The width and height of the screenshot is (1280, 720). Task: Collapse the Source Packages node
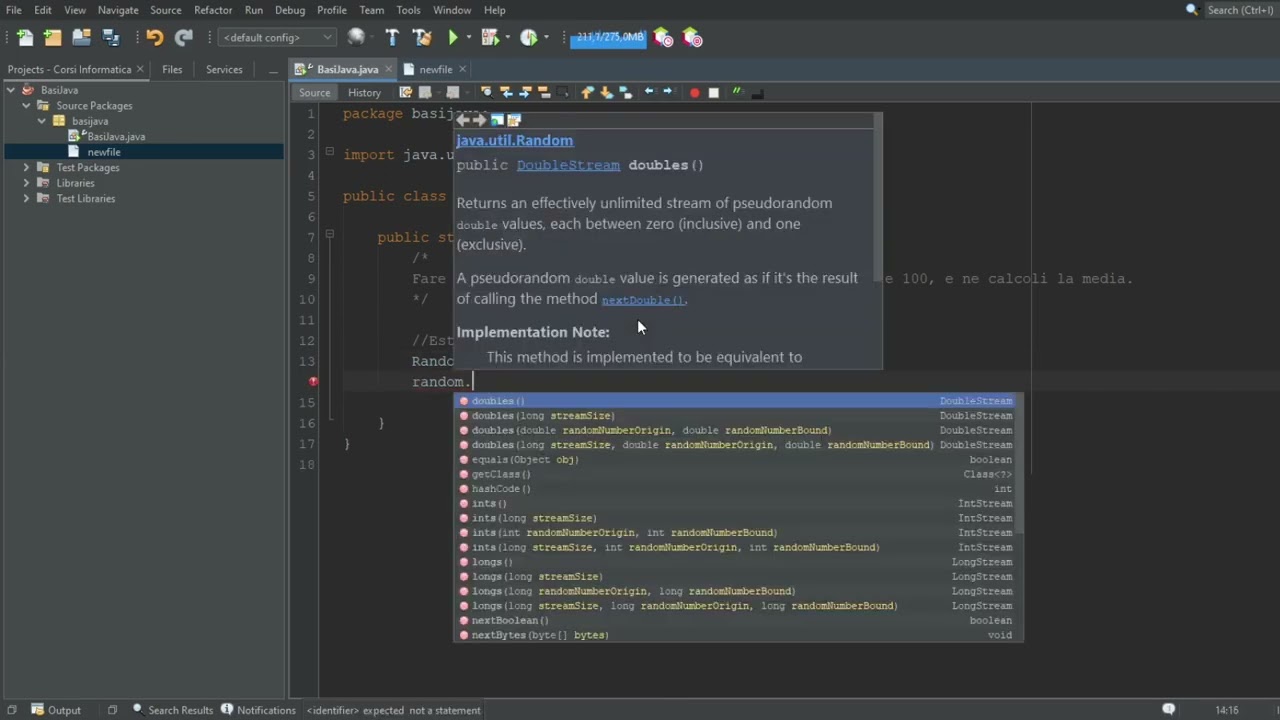(x=26, y=105)
